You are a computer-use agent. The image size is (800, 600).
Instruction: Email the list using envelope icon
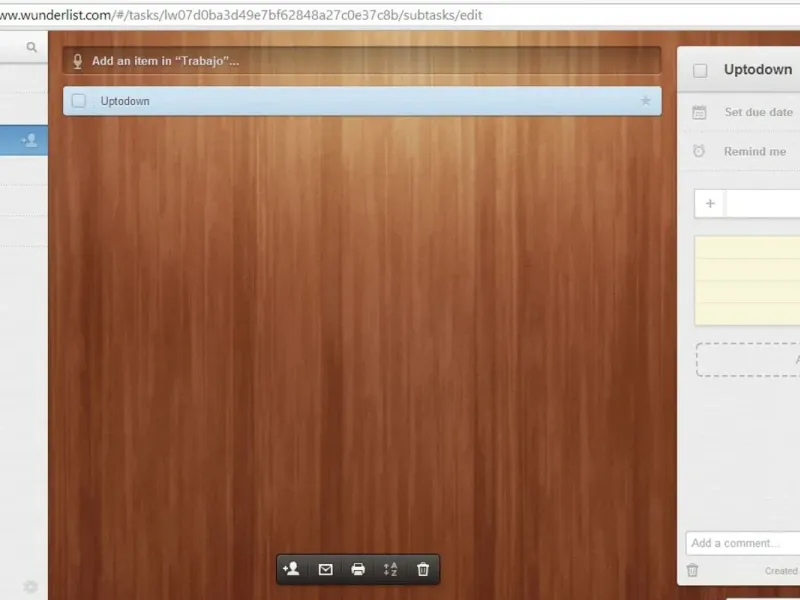(326, 569)
